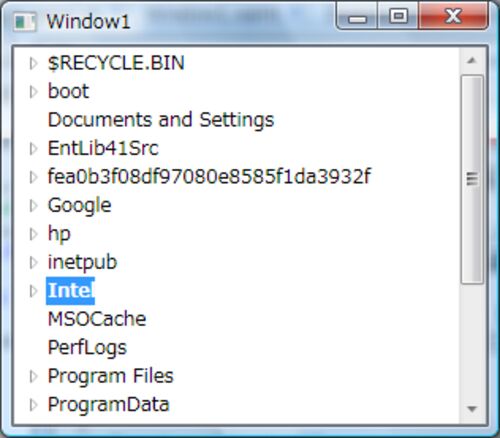500x438 pixels.
Task: Expand the $RECYCLE.BIN folder node
Action: pos(33,63)
